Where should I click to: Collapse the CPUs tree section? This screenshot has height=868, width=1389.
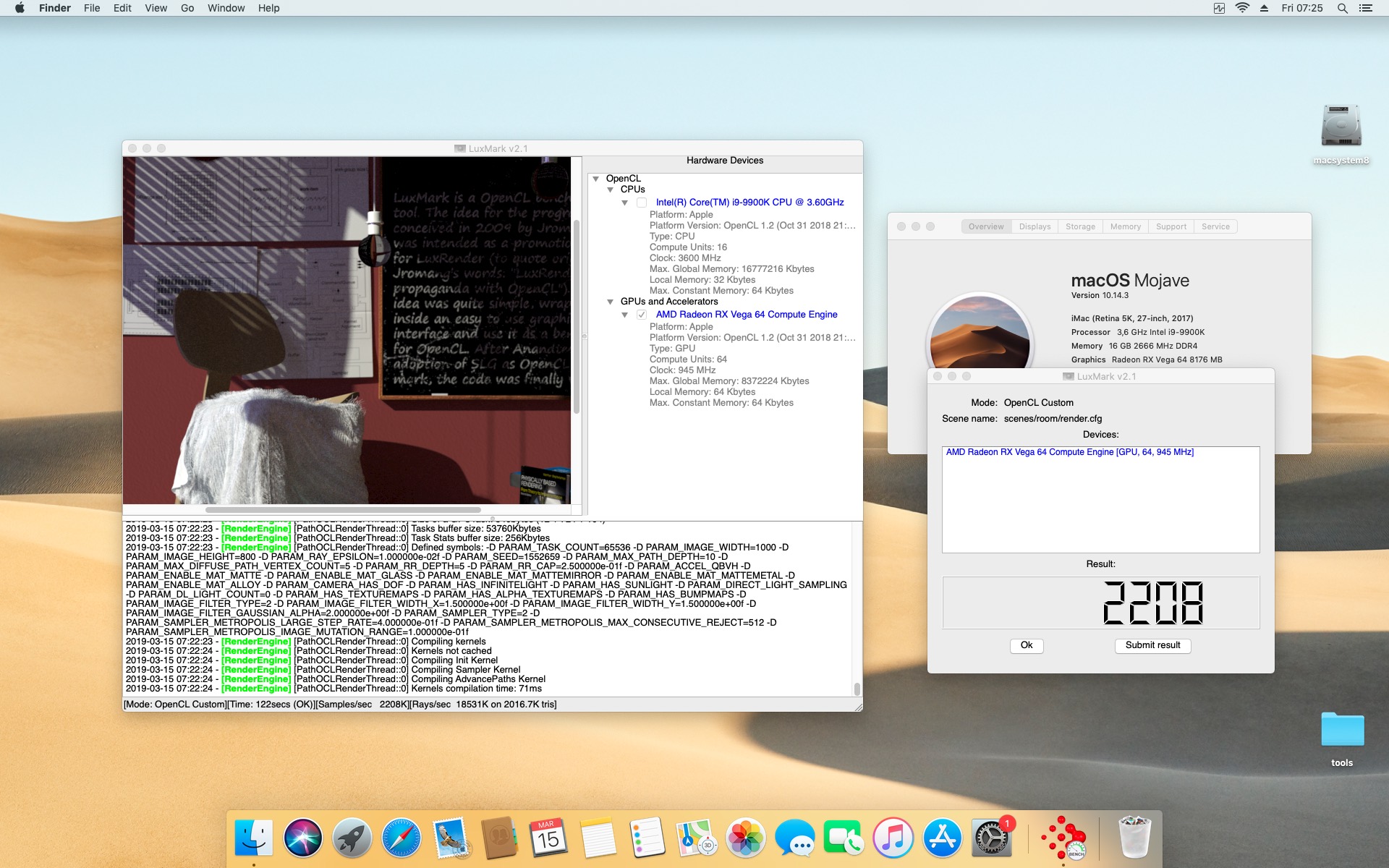click(610, 190)
